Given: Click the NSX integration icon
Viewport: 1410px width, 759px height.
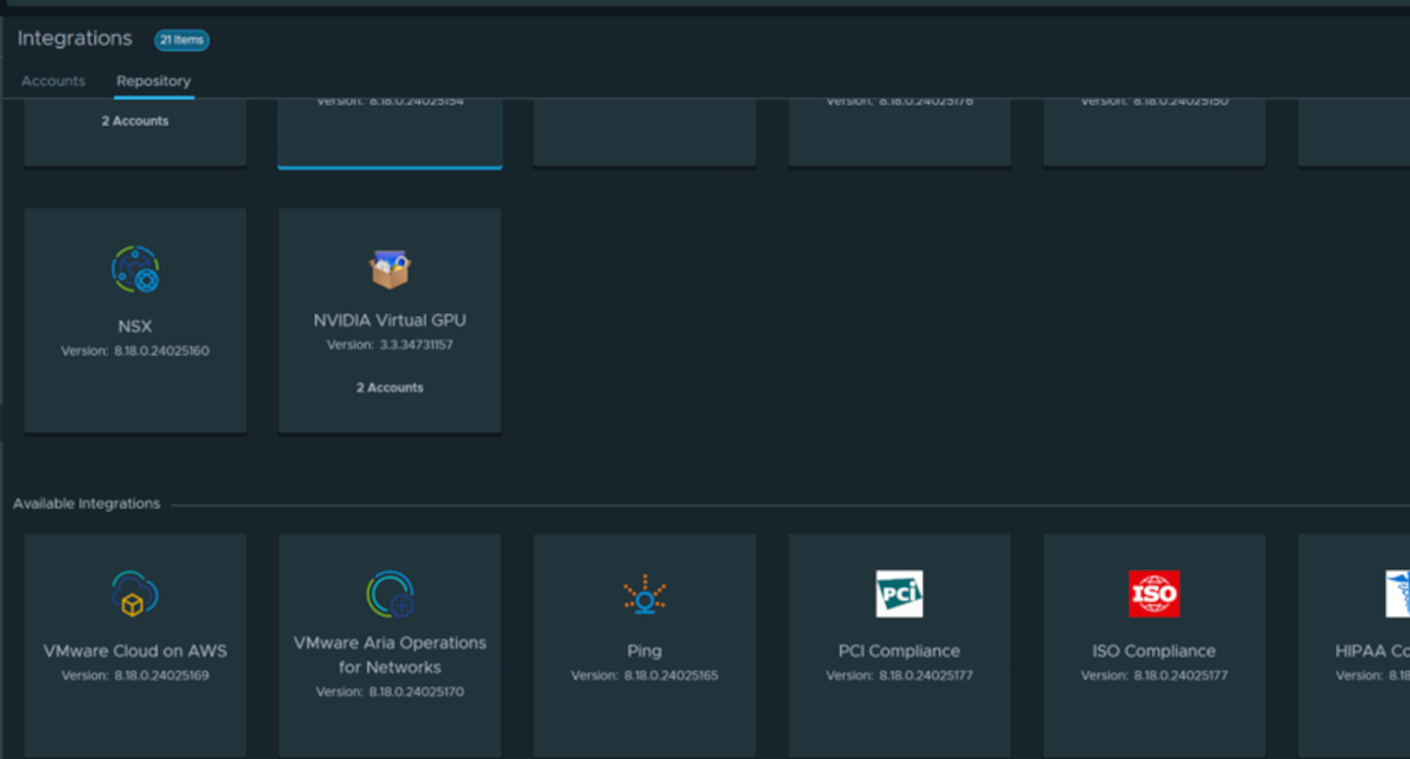Looking at the screenshot, I should click(x=135, y=269).
